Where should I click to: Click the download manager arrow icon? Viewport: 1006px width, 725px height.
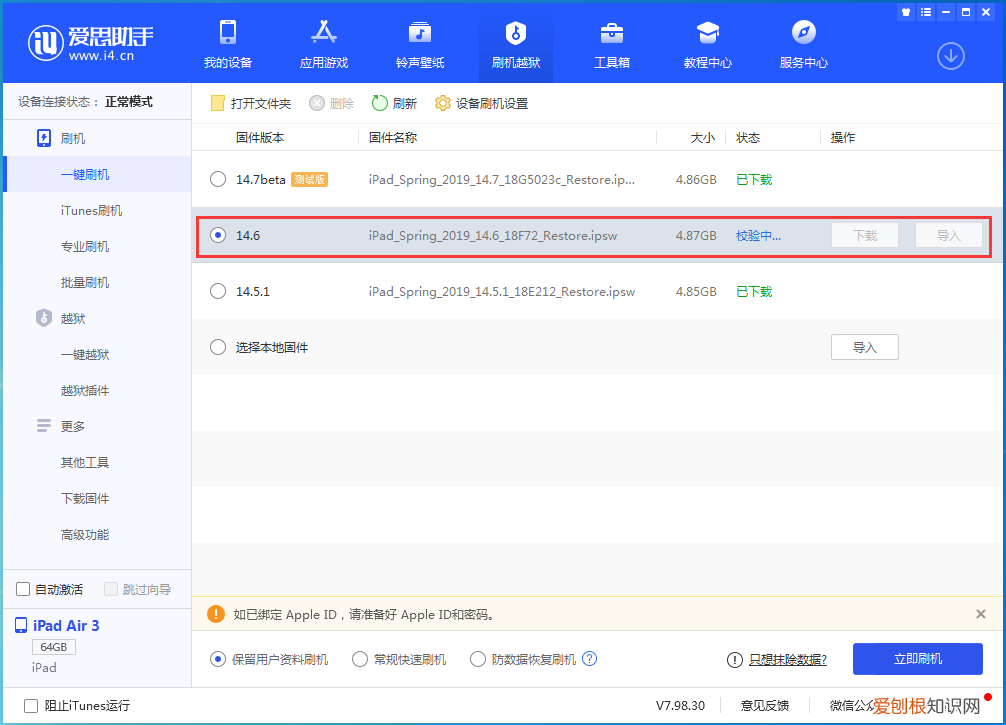(950, 56)
